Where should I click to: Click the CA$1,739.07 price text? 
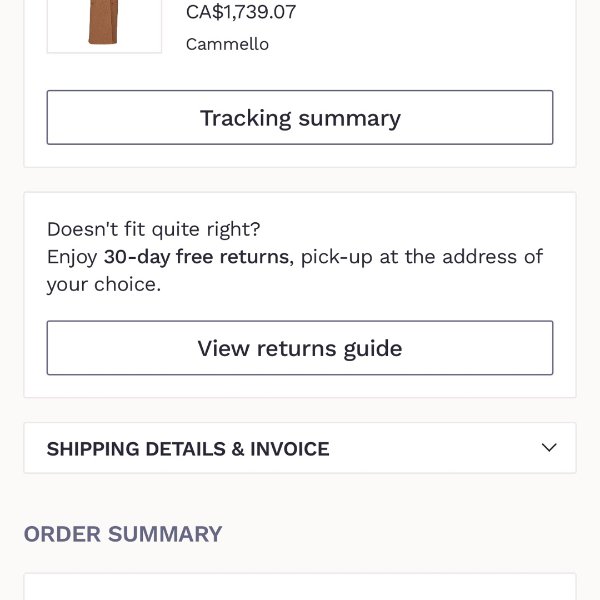pos(241,12)
